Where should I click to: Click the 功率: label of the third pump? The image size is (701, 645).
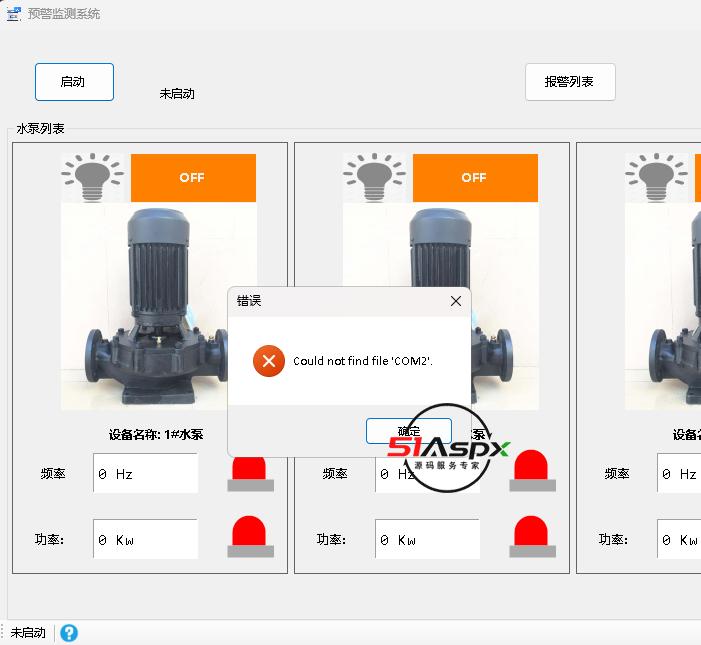point(613,540)
